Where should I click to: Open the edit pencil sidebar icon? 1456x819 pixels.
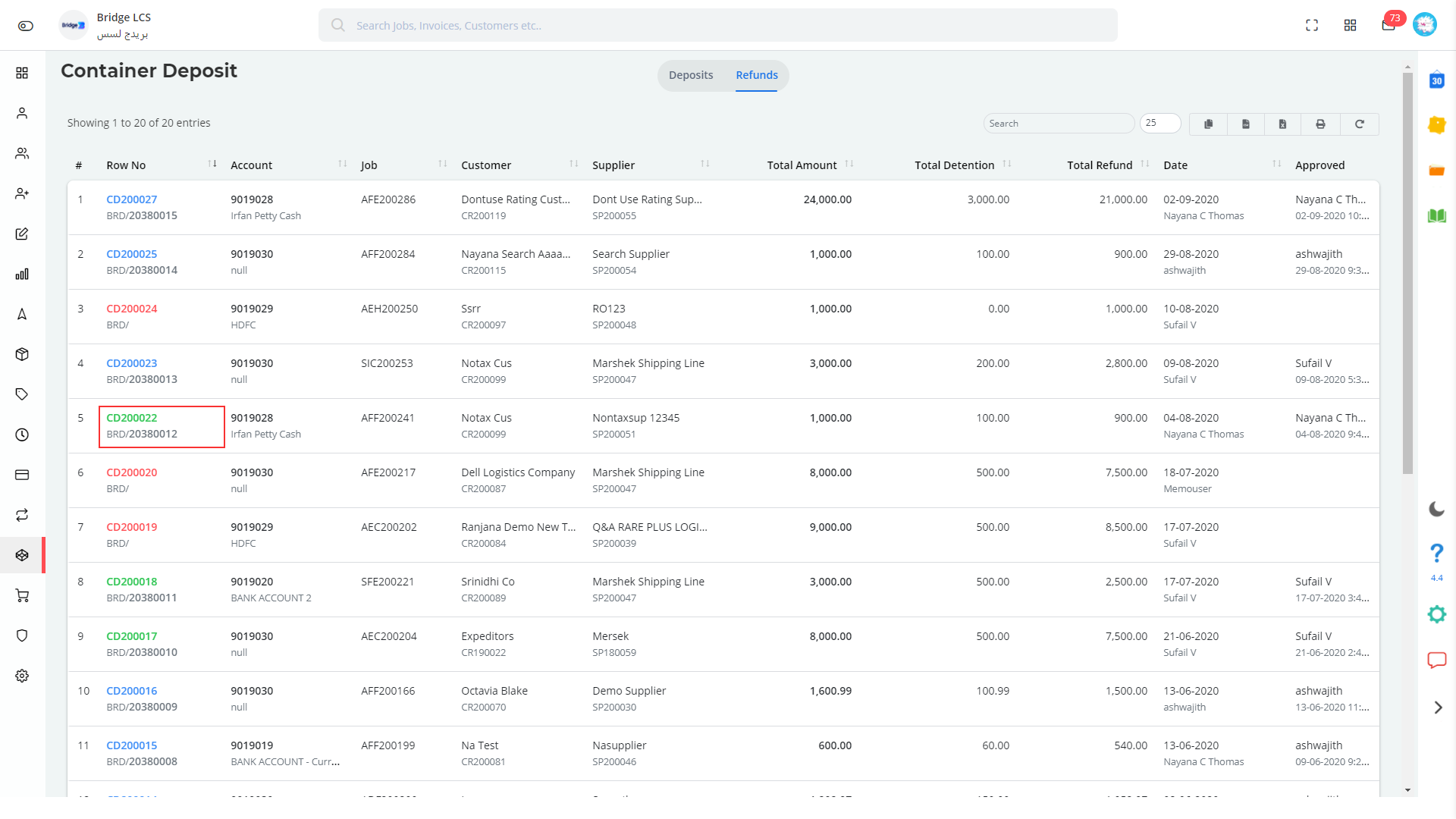tap(22, 234)
